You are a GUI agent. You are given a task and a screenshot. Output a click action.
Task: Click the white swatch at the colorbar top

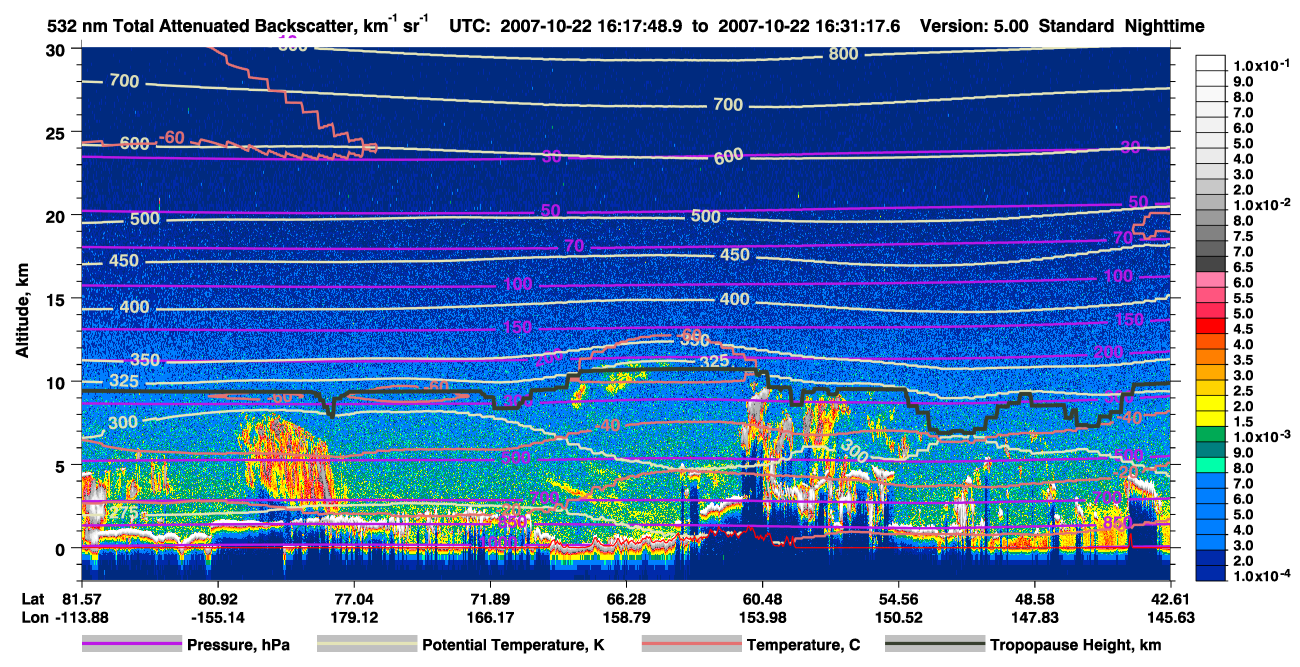pos(1211,63)
